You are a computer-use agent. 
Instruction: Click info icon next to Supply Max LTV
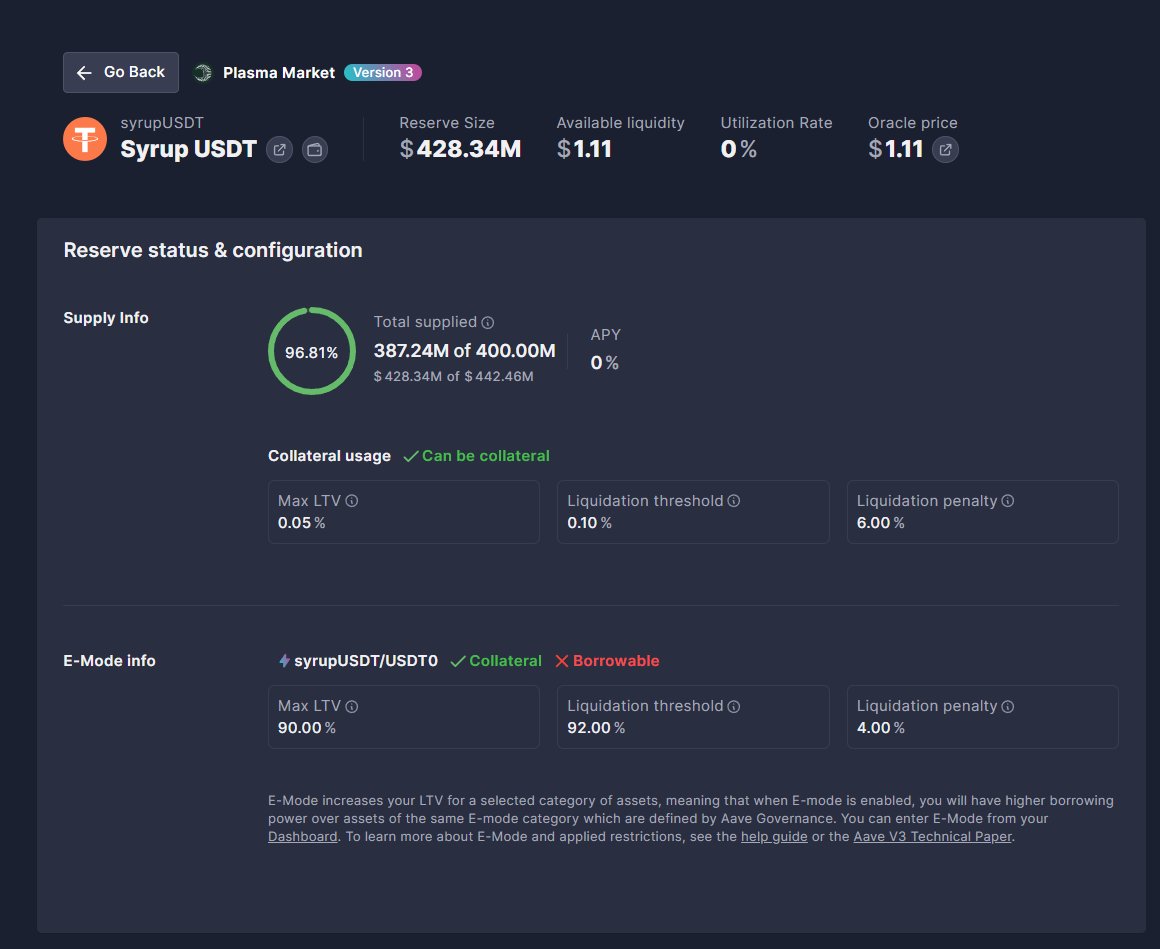click(x=352, y=501)
